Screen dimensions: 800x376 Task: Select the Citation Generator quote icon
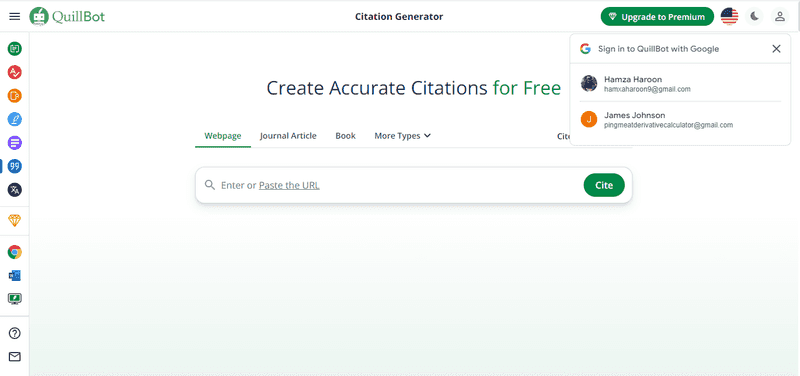(x=15, y=166)
